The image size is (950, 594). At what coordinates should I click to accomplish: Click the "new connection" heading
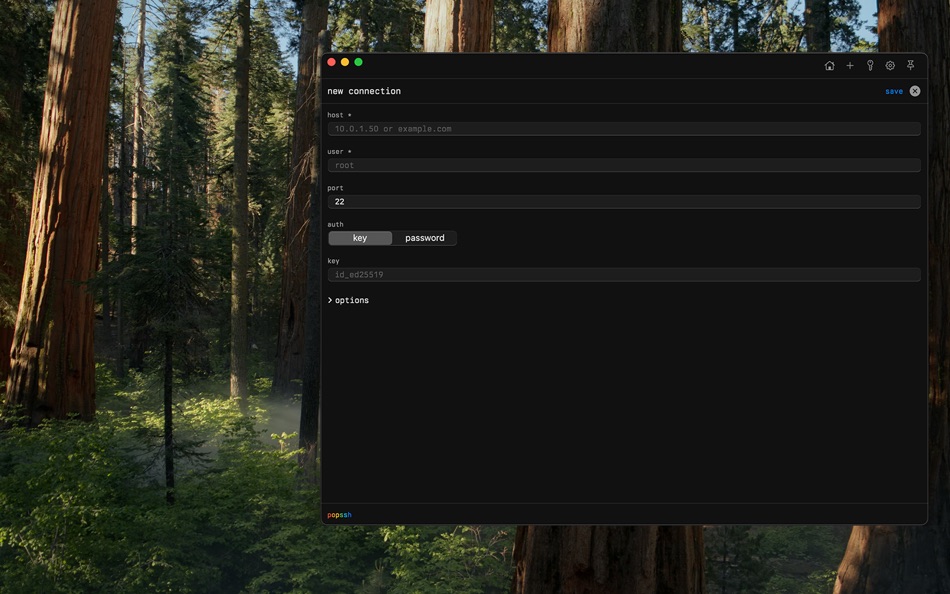(x=364, y=91)
